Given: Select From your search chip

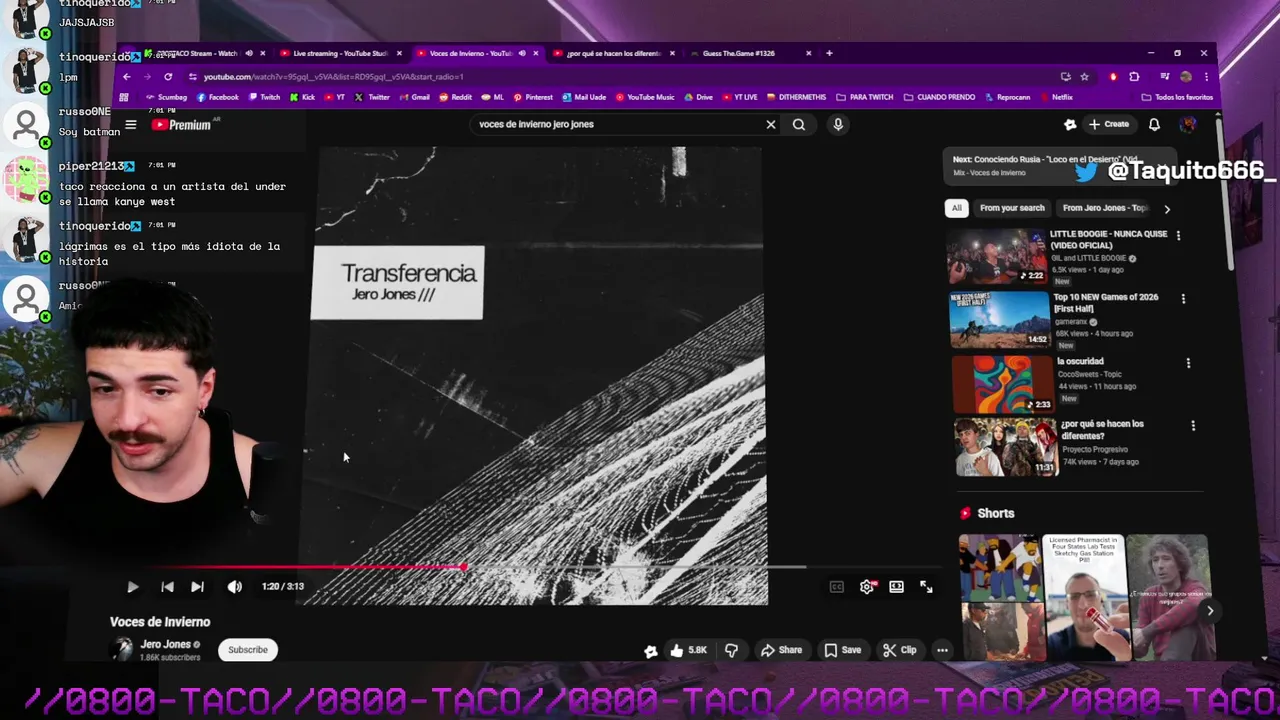Looking at the screenshot, I should click(1012, 208).
